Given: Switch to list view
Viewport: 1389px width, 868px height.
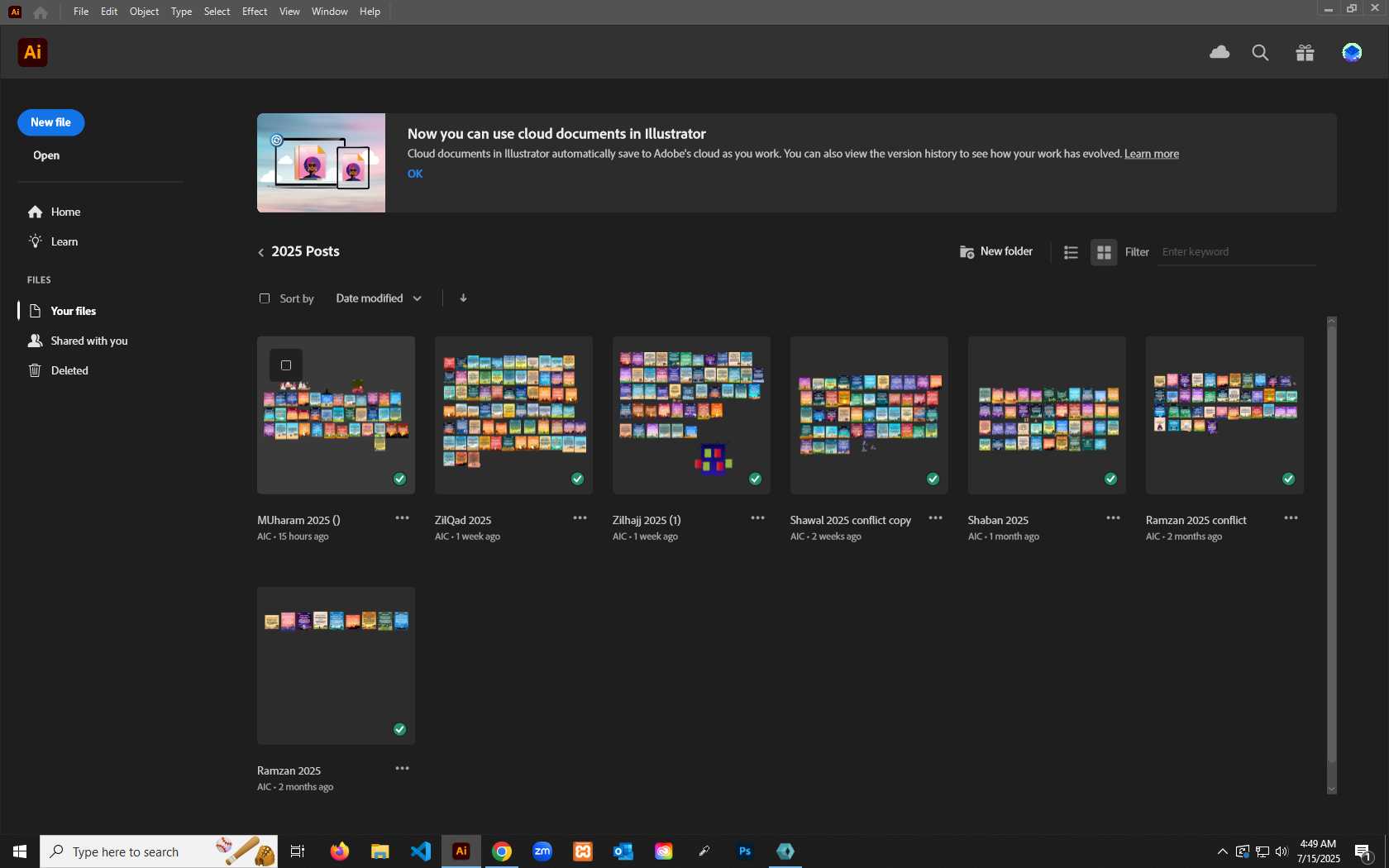Looking at the screenshot, I should tap(1071, 252).
